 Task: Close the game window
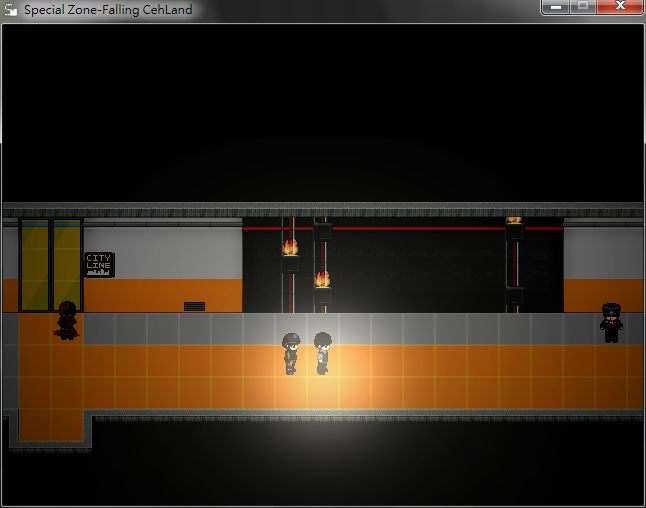point(620,7)
